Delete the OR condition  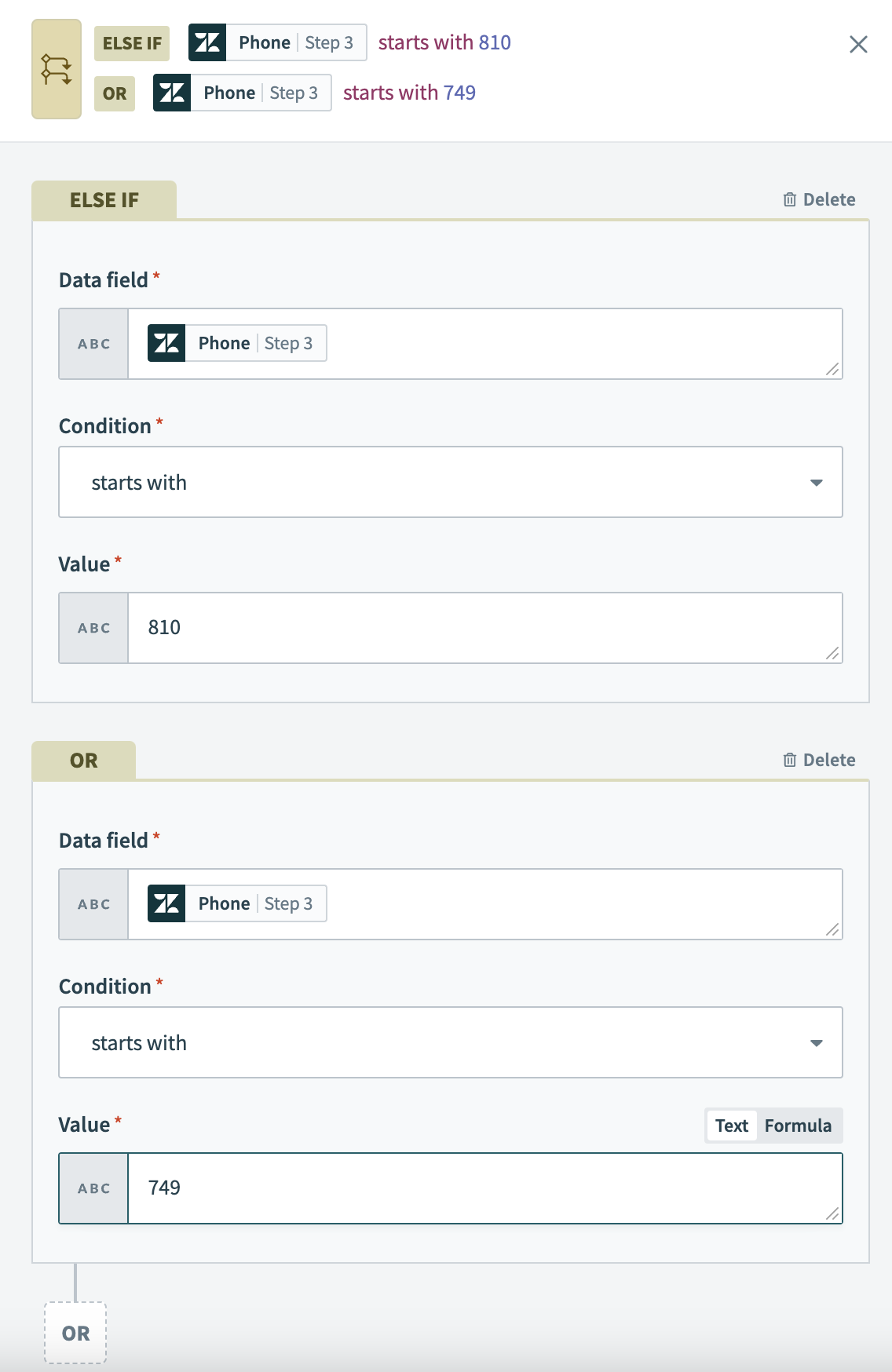click(x=819, y=760)
